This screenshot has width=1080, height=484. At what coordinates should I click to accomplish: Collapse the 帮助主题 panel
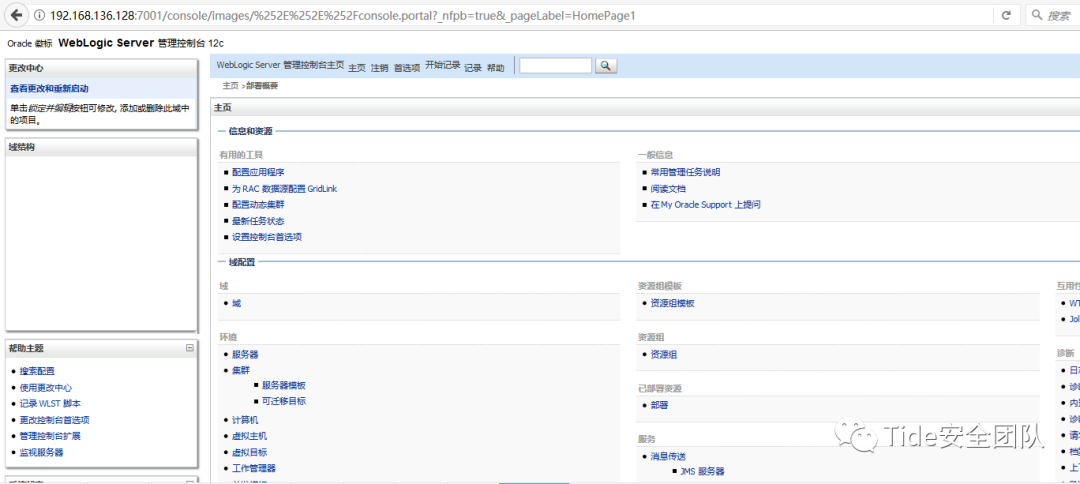click(x=189, y=348)
